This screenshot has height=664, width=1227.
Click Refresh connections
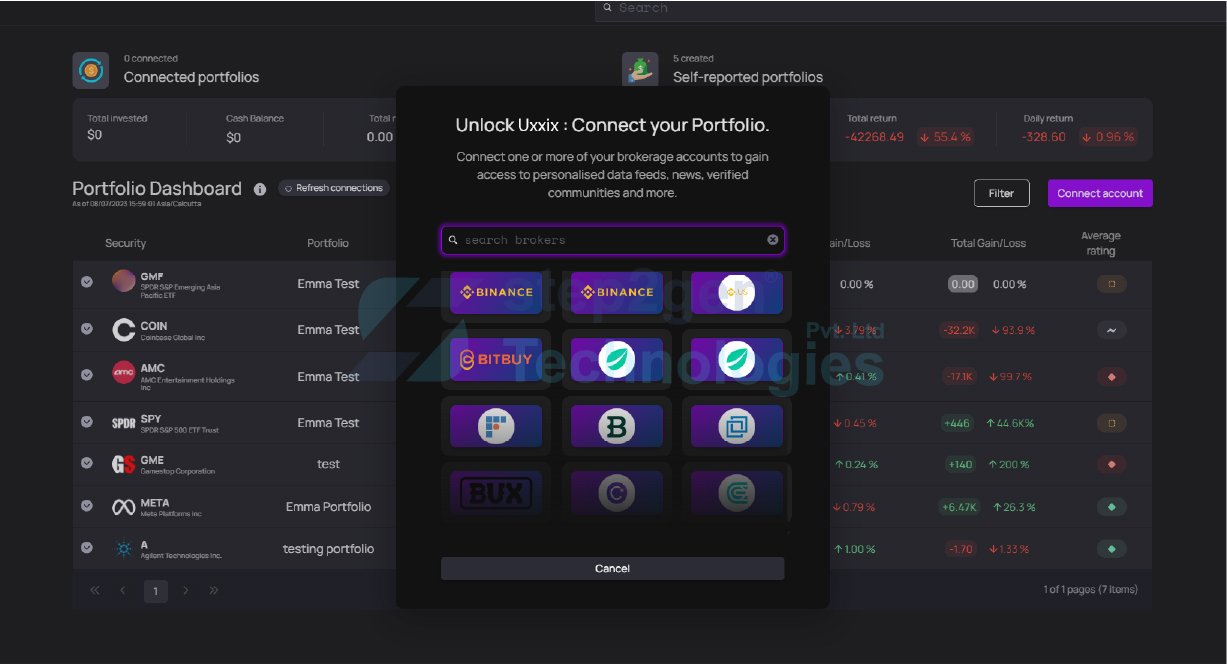point(334,188)
